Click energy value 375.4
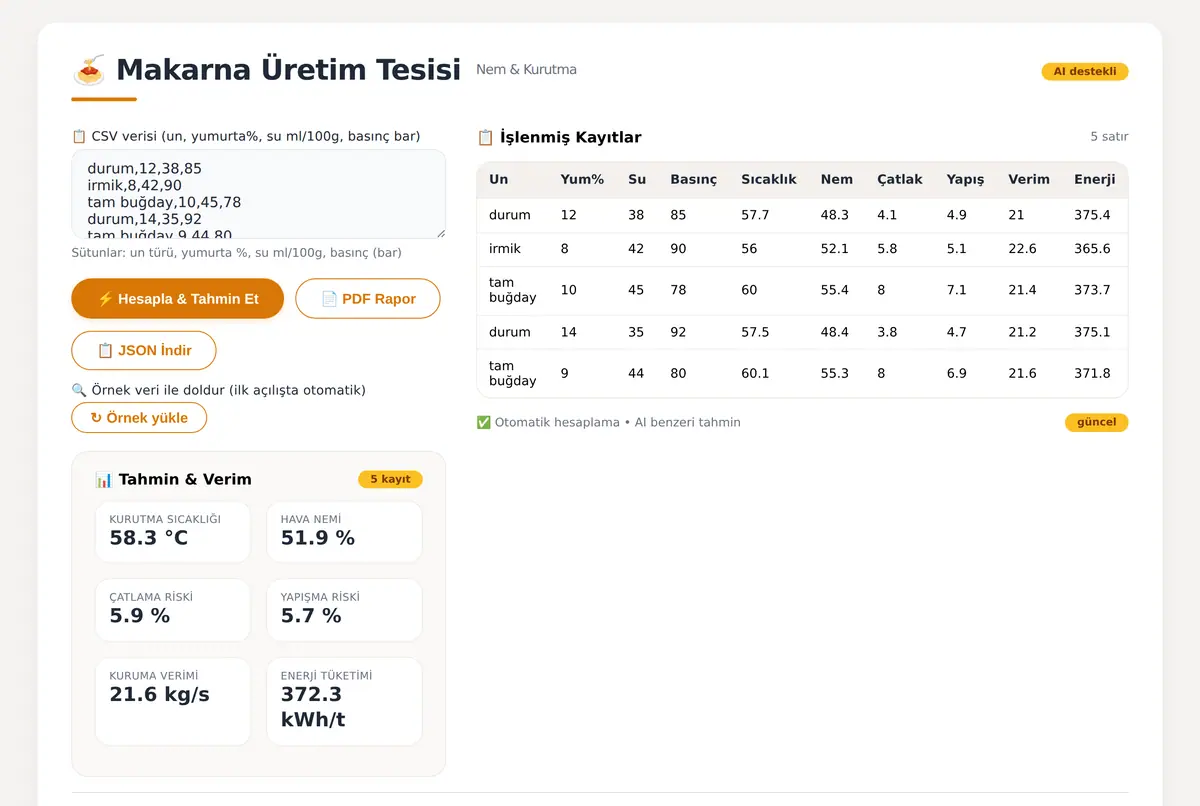This screenshot has width=1200, height=806. (x=1092, y=215)
